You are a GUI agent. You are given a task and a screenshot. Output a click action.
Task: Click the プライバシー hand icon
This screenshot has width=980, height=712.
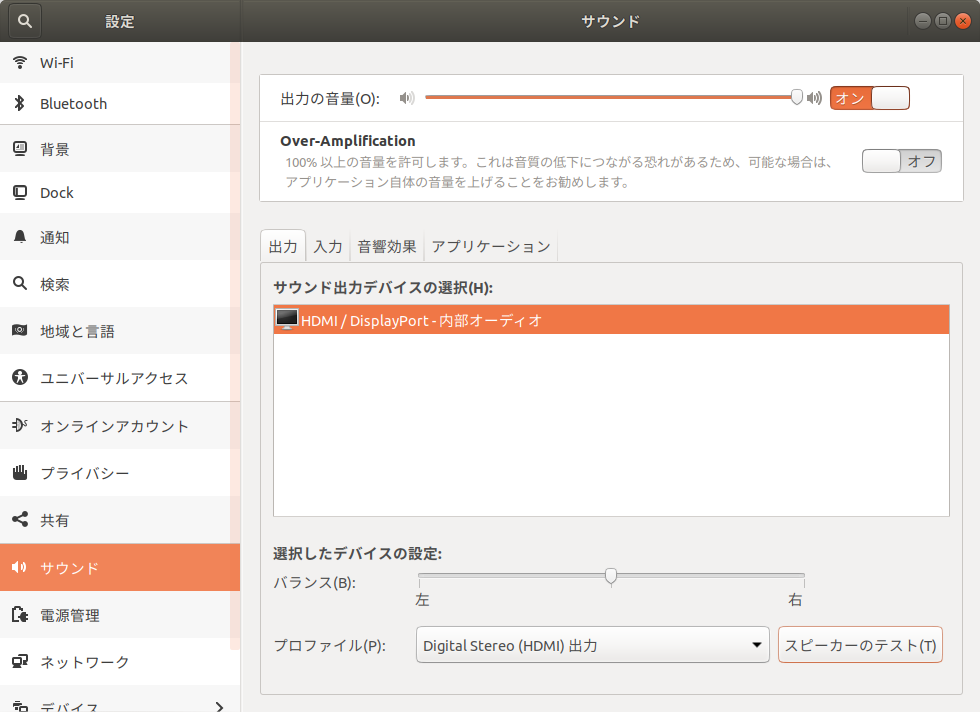pos(20,473)
